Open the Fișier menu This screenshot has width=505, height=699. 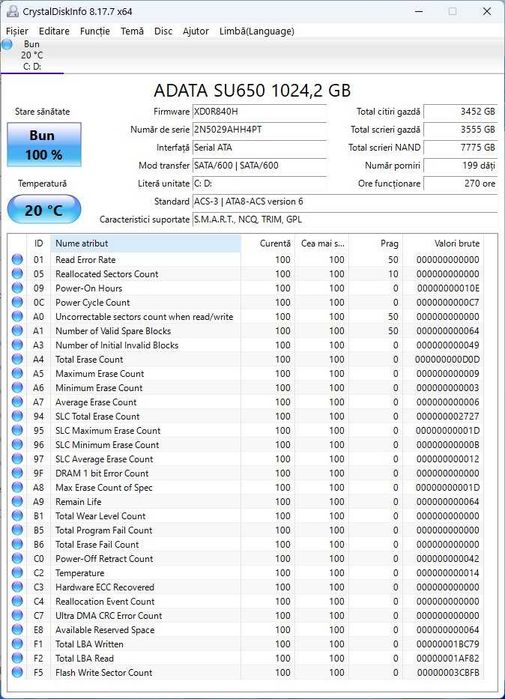coord(17,31)
